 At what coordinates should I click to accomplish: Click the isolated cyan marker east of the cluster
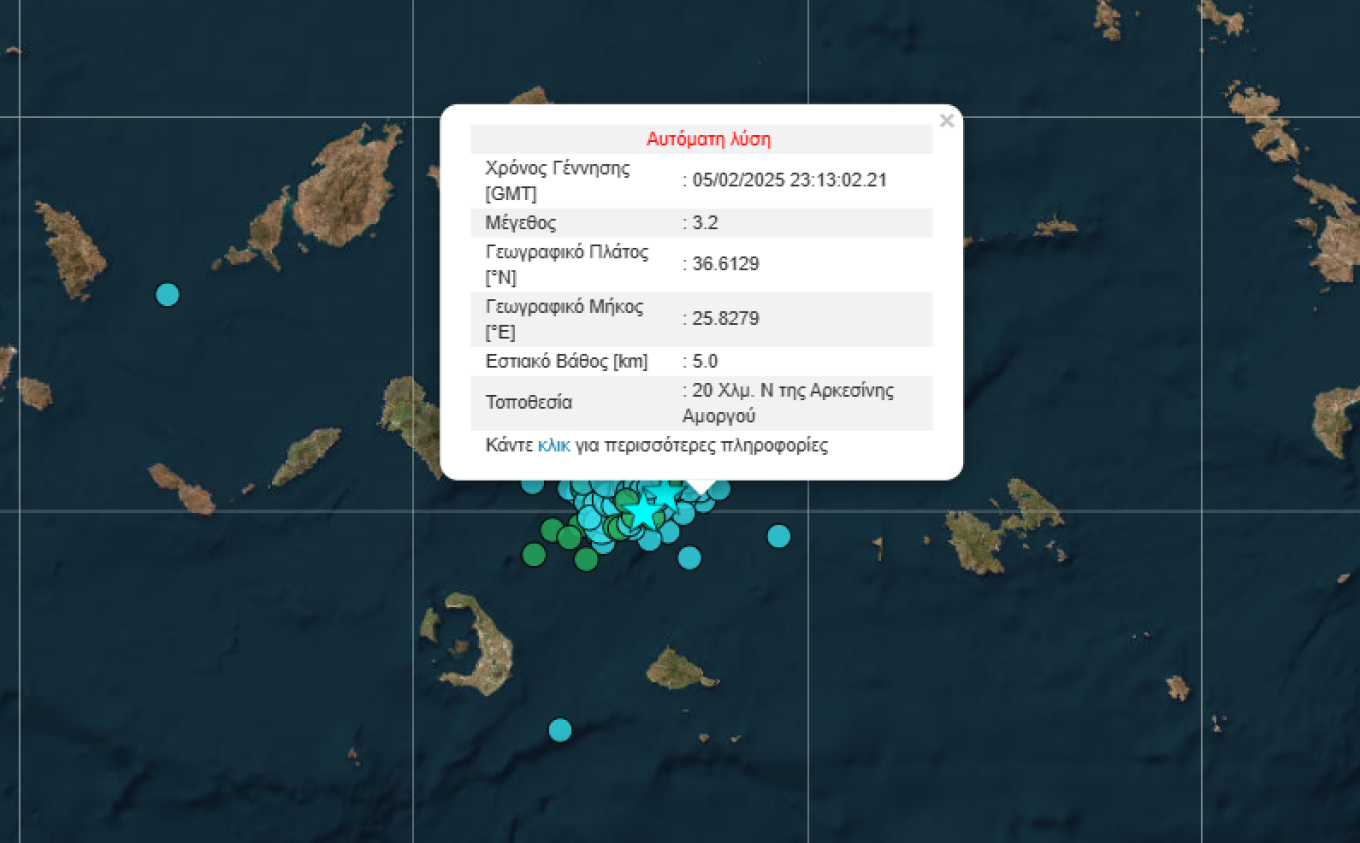click(x=779, y=536)
